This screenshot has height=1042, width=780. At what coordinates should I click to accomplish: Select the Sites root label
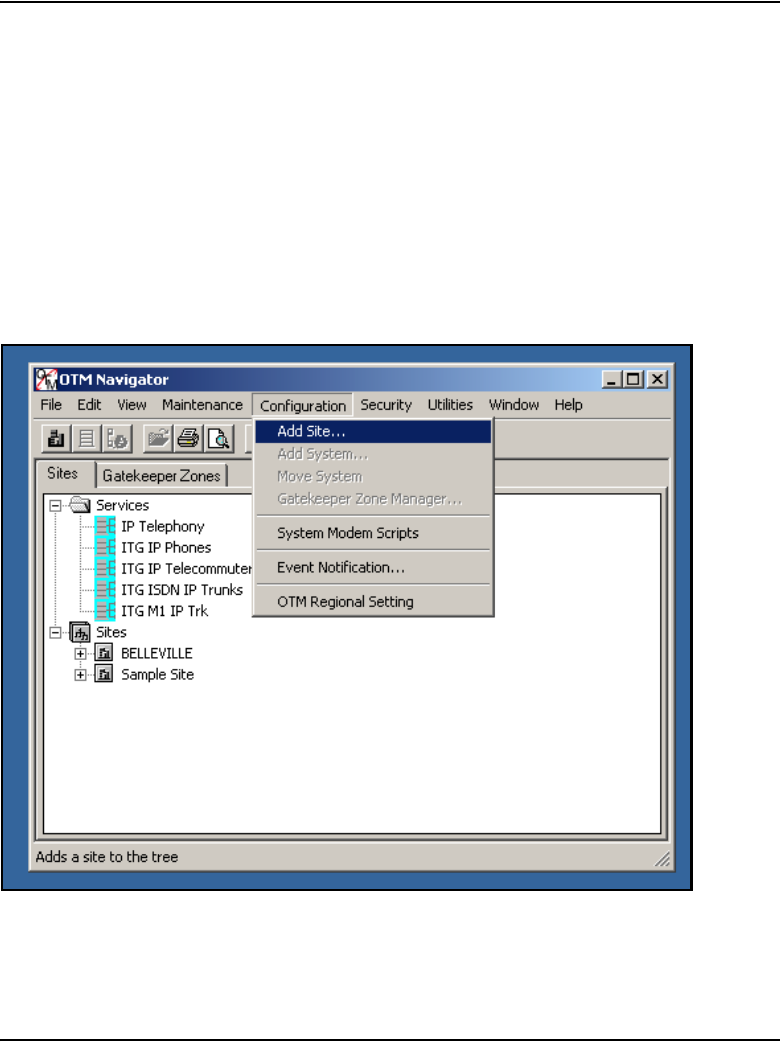click(x=111, y=633)
